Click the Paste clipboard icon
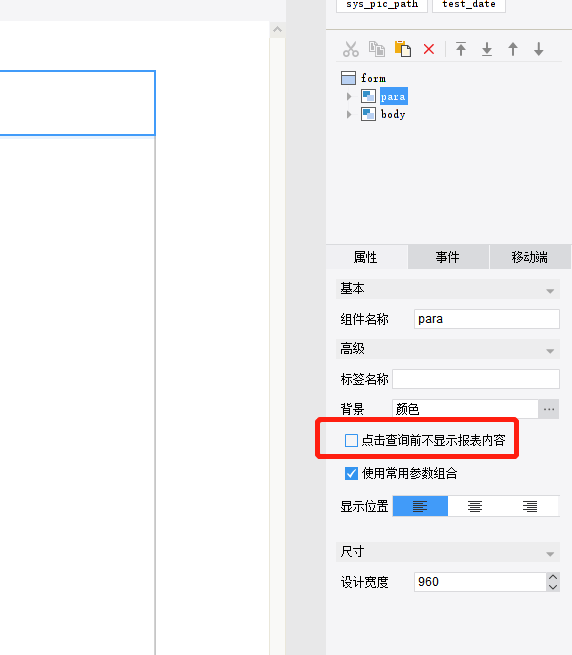 [403, 49]
